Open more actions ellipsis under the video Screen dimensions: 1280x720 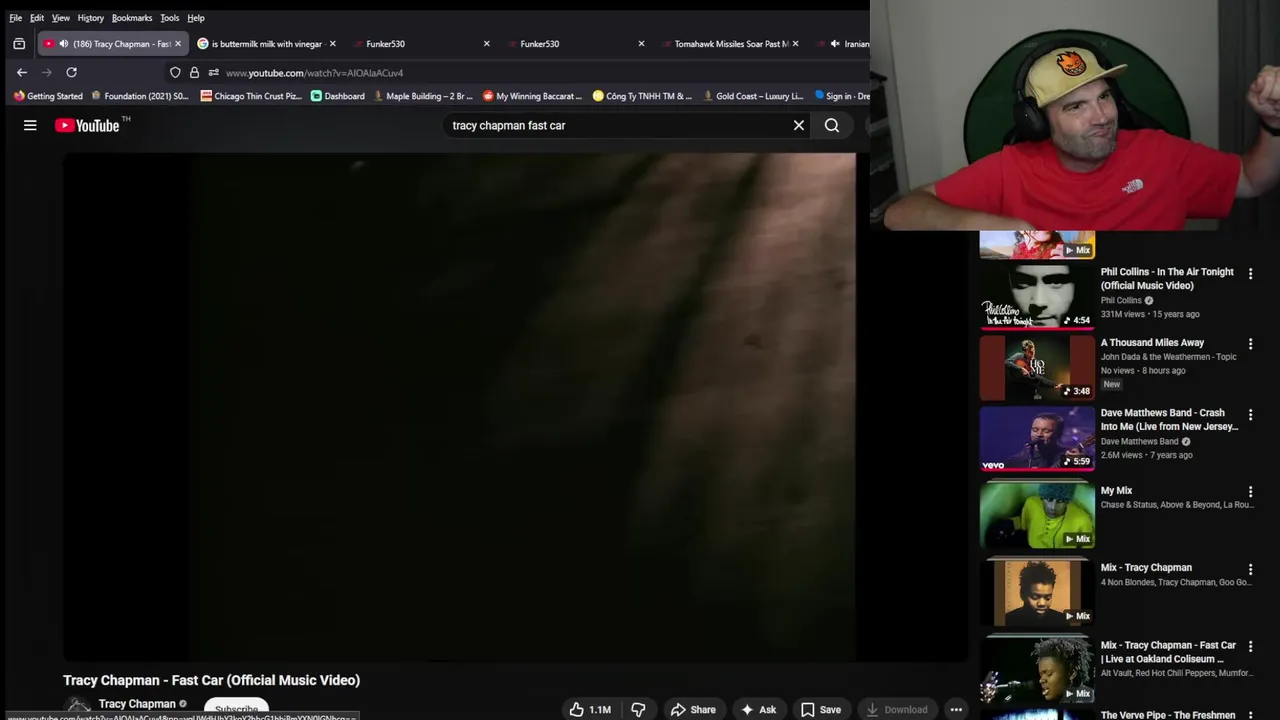tap(956, 709)
